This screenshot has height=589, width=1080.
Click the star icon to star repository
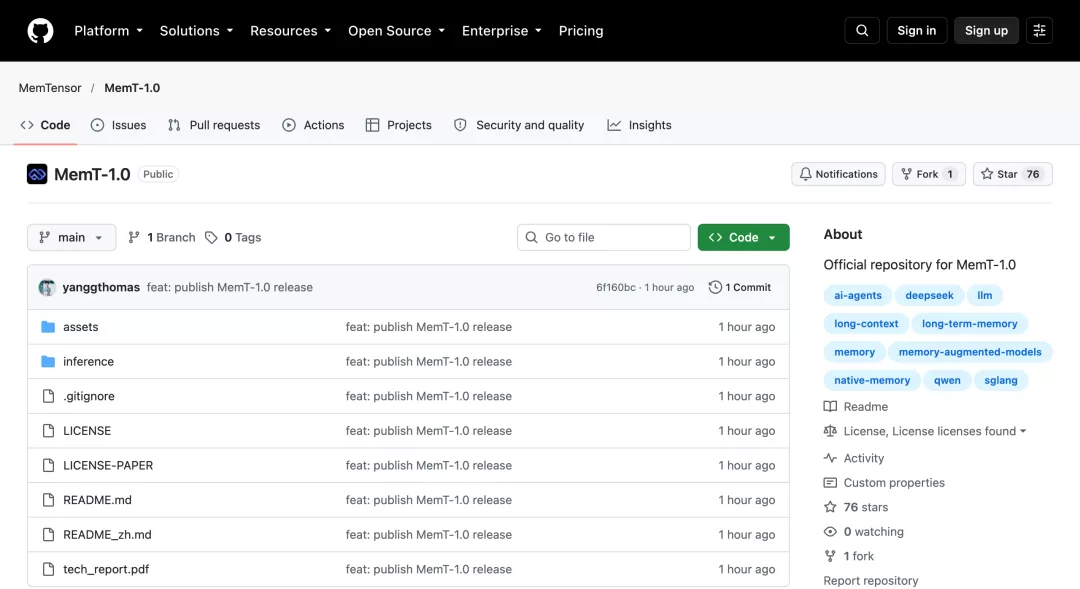pyautogui.click(x=986, y=174)
